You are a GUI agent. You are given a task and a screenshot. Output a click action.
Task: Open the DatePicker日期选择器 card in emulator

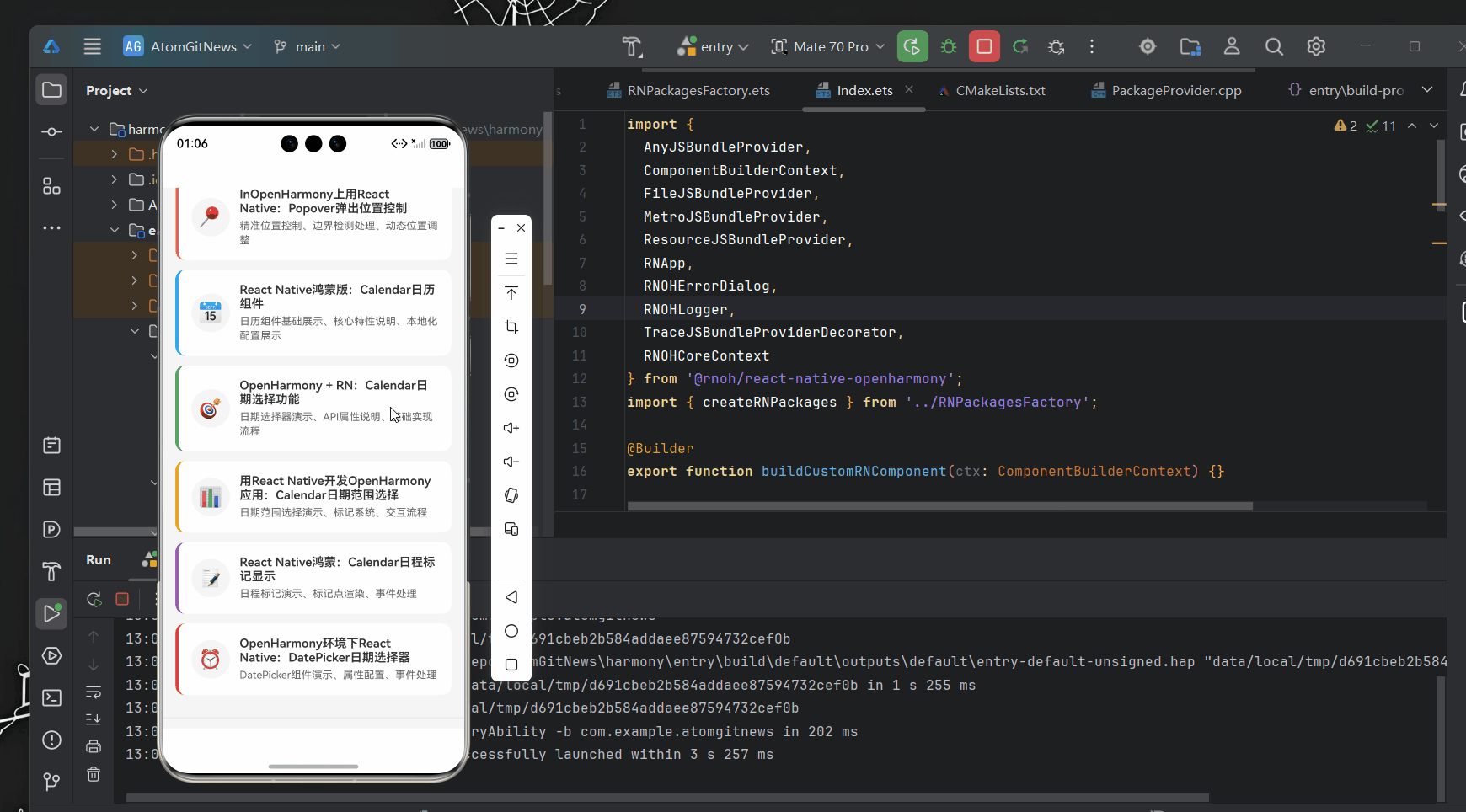(313, 659)
